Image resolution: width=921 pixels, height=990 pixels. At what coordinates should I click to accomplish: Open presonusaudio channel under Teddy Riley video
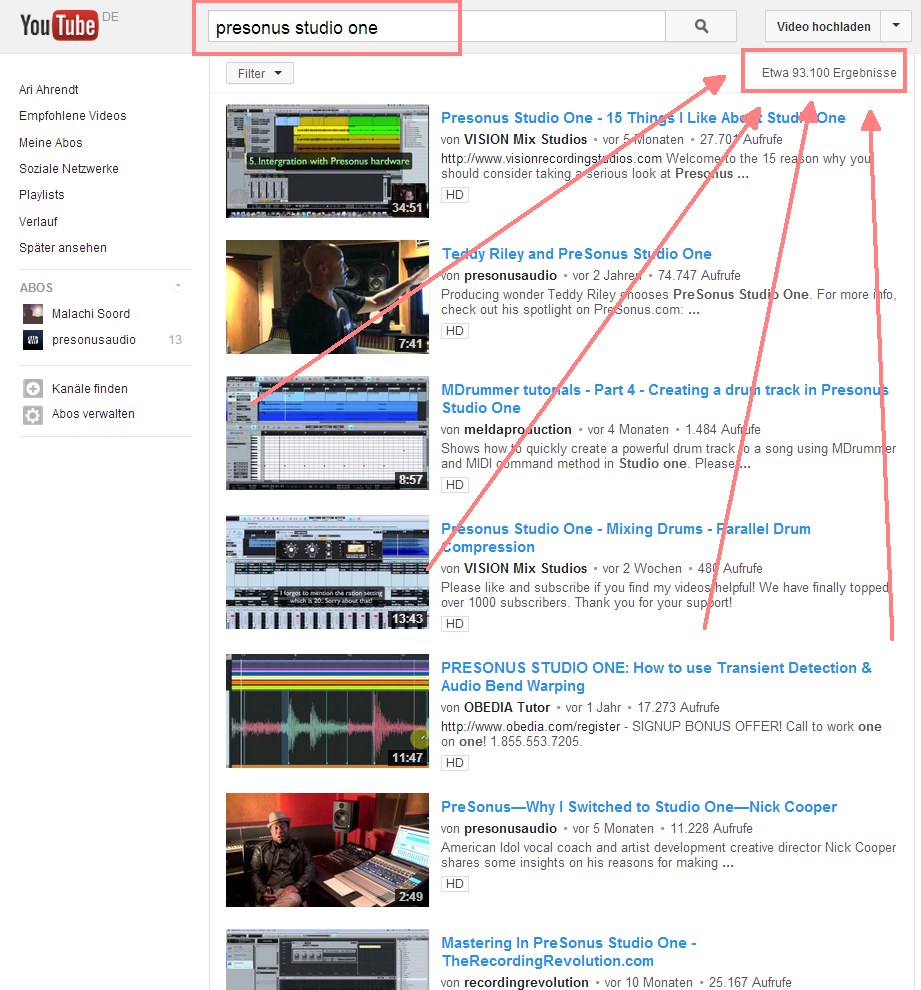pos(510,275)
